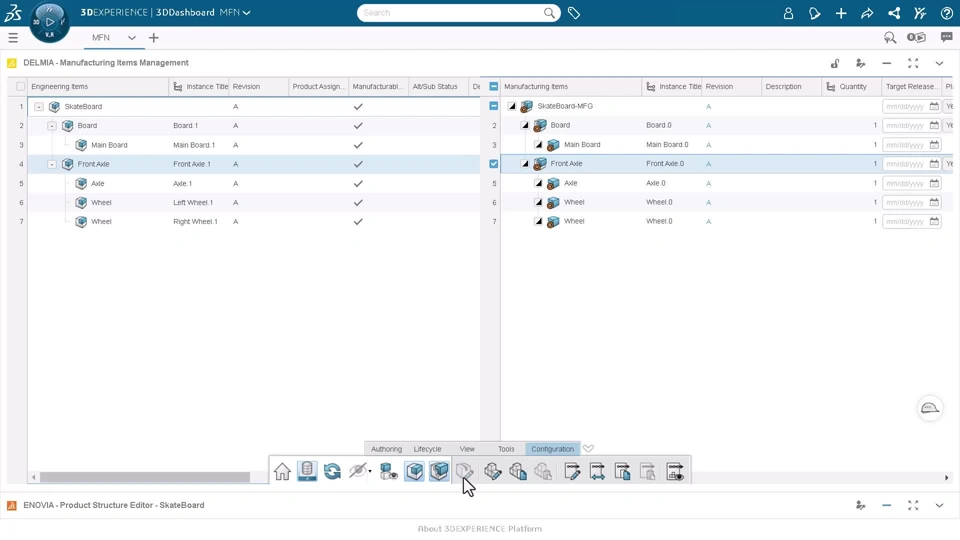Screen dimensions: 960x540
Task: Switch to the Authoring tab
Action: pyautogui.click(x=386, y=449)
